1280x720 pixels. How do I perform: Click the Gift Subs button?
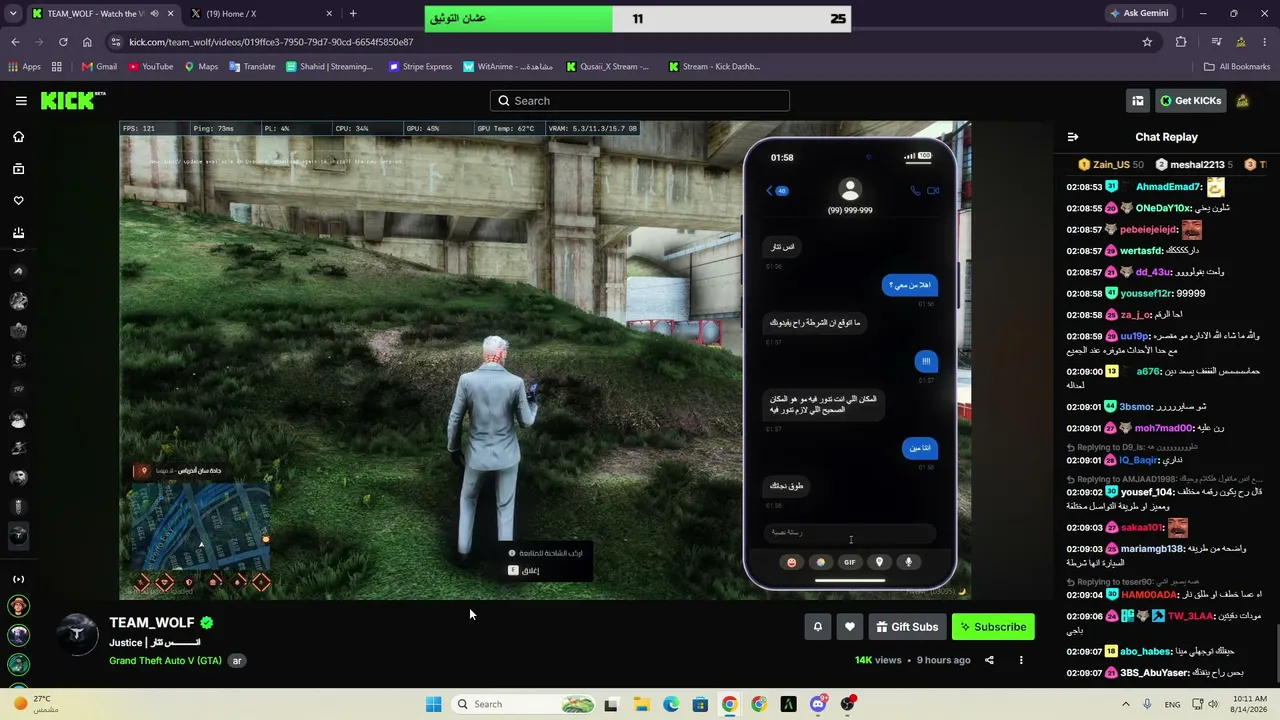pyautogui.click(x=907, y=627)
